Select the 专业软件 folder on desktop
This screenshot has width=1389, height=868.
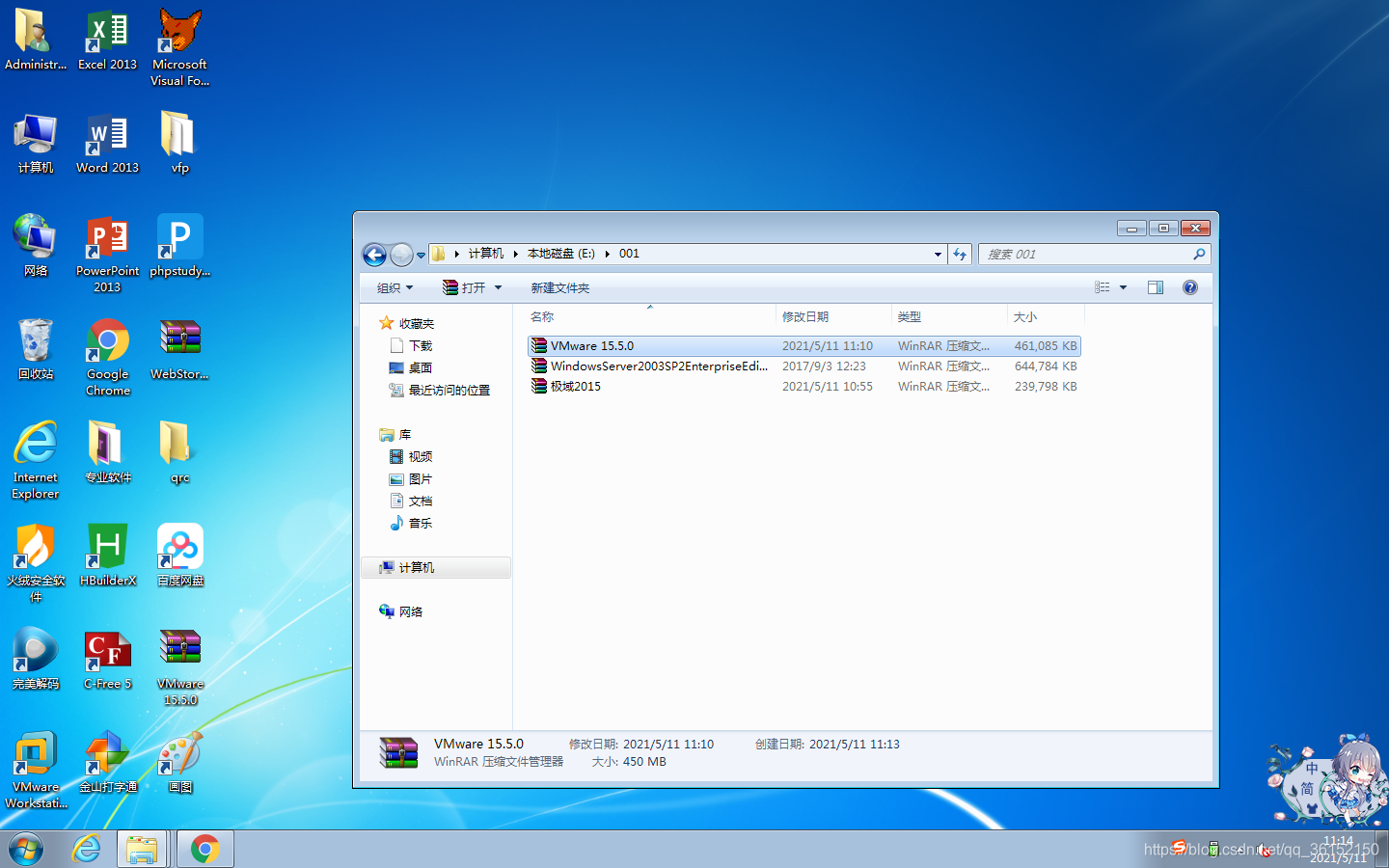tap(107, 452)
